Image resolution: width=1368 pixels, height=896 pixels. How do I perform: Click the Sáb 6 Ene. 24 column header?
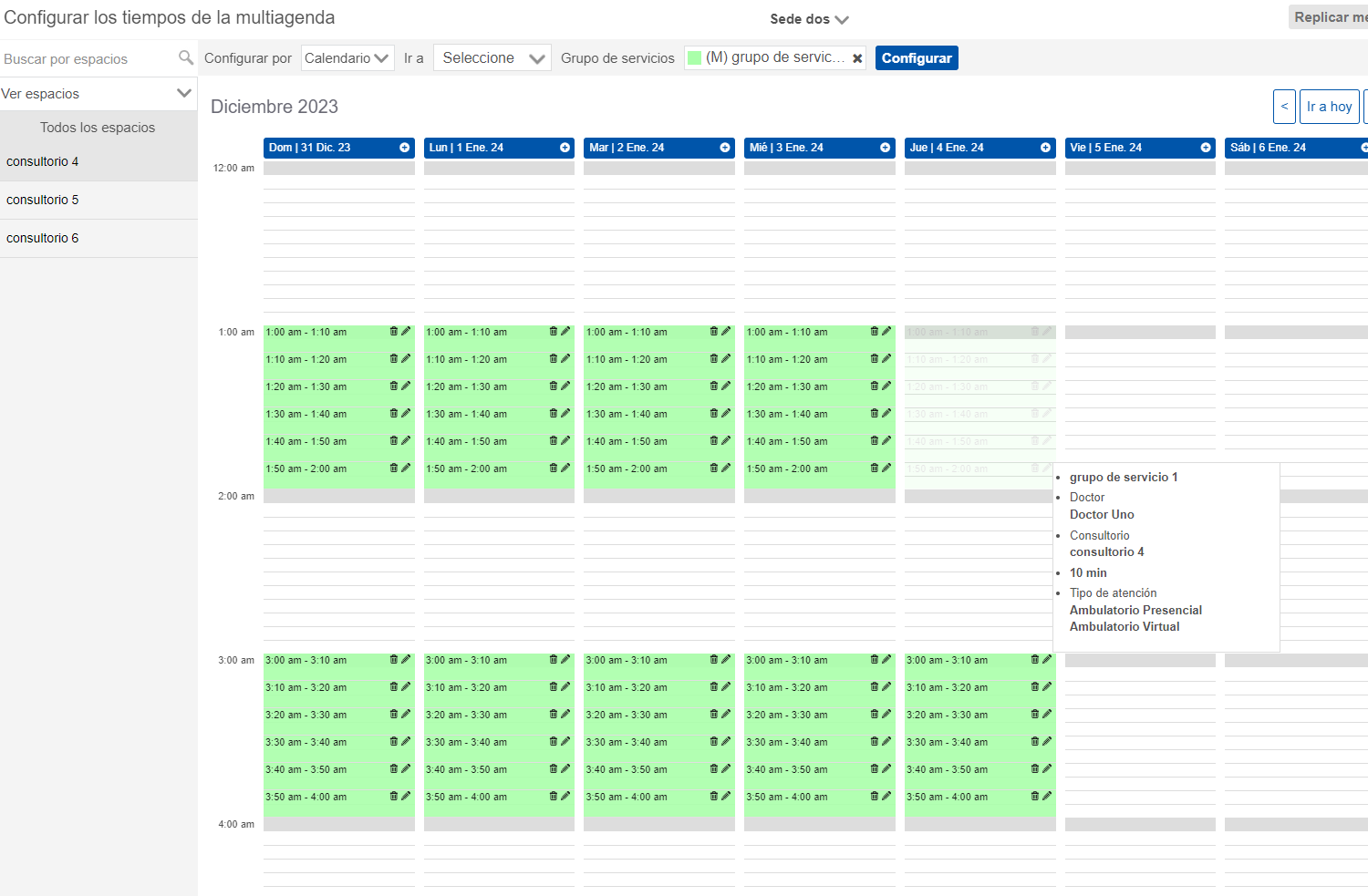[x=1296, y=148]
